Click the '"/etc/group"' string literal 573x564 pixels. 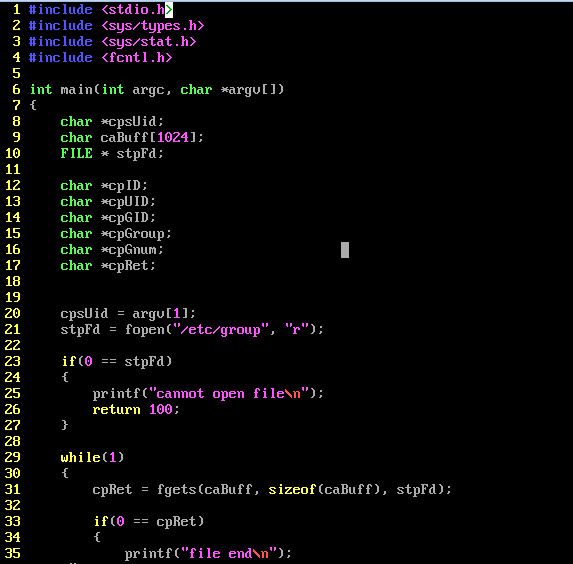coord(221,330)
